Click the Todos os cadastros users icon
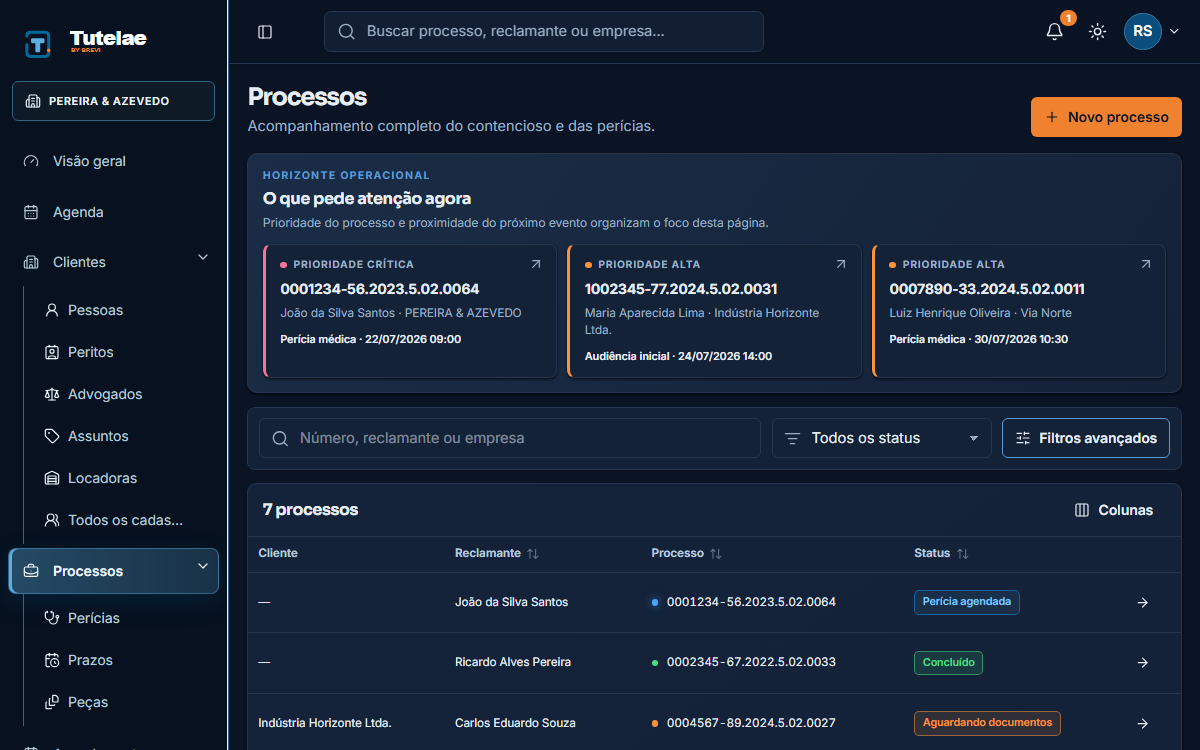Image resolution: width=1200 pixels, height=750 pixels. [x=52, y=520]
